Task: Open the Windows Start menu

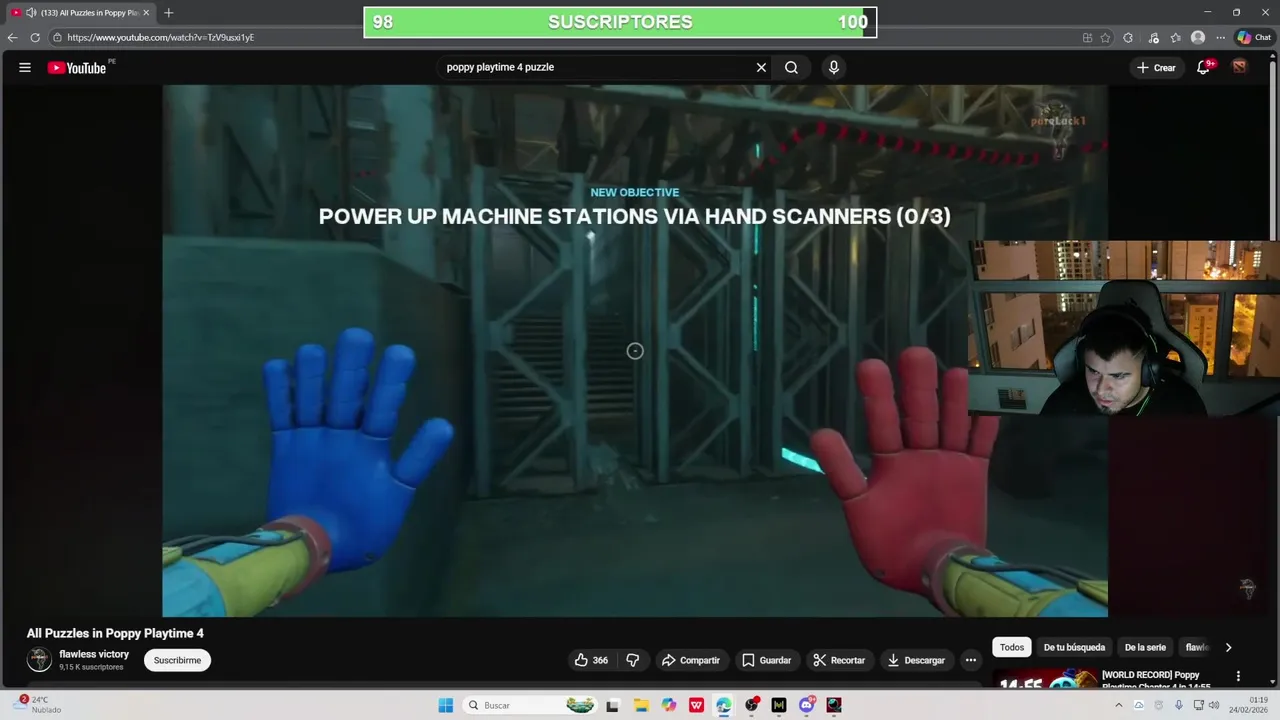Action: pos(446,705)
